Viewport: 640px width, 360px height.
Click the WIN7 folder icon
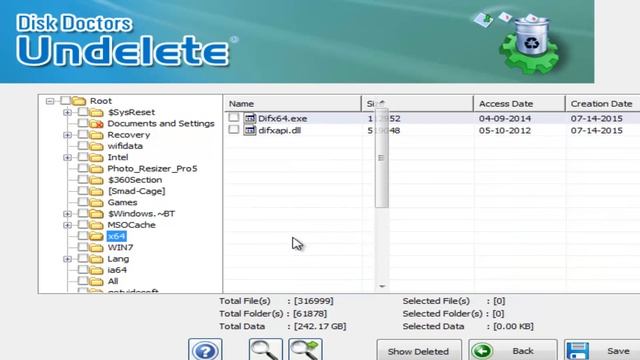click(x=97, y=247)
